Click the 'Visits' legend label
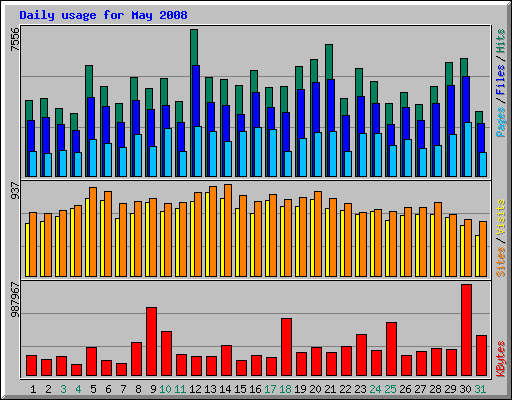This screenshot has height=400, width=512. pyautogui.click(x=500, y=218)
